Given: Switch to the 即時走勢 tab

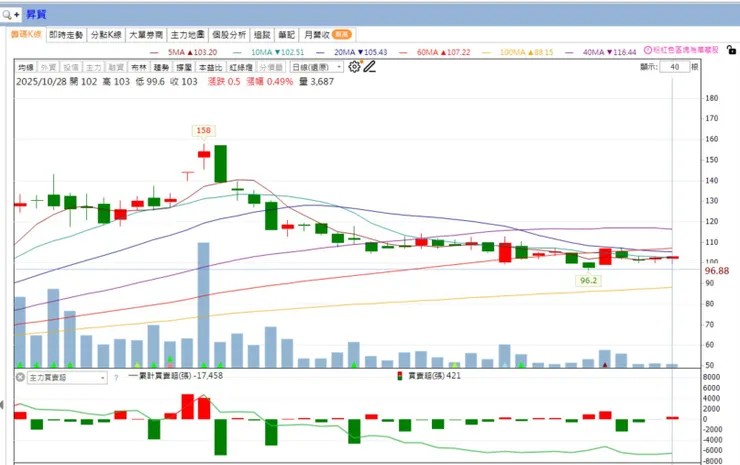Looking at the screenshot, I should [x=66, y=35].
